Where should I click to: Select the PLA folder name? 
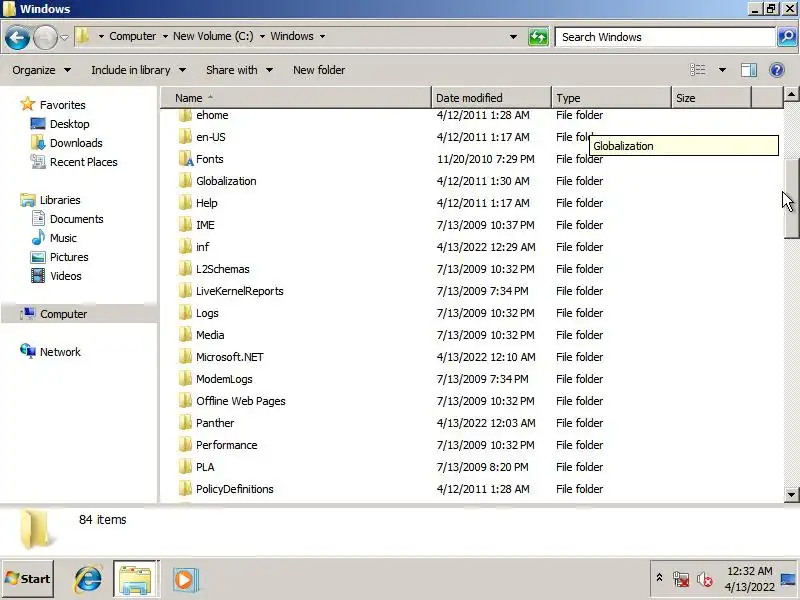click(205, 467)
